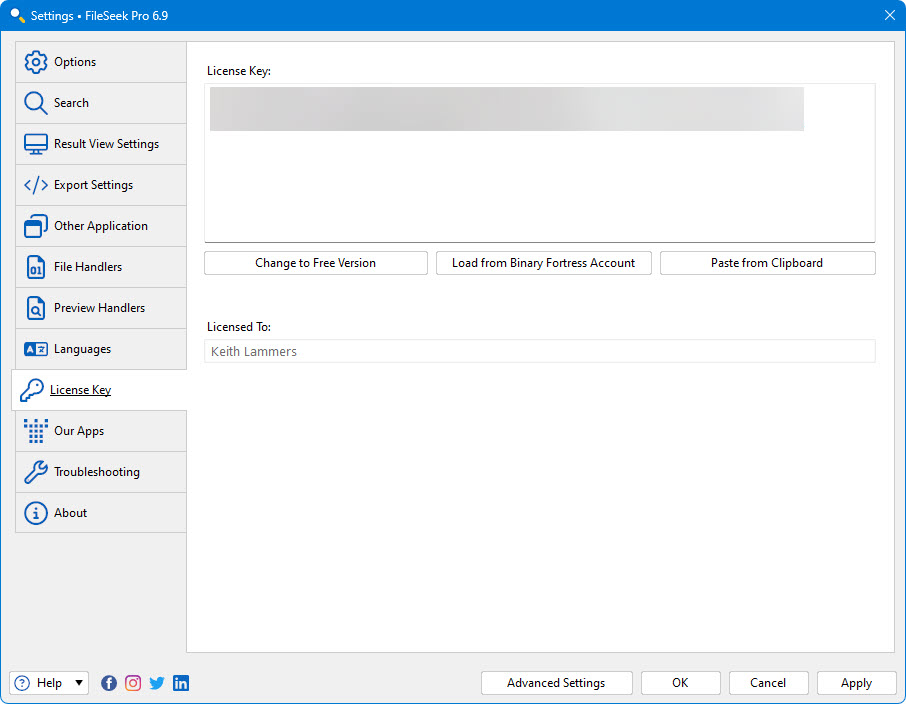Screen dimensions: 906x704
Task: Click the Our Apps grid icon
Action: click(x=35, y=431)
